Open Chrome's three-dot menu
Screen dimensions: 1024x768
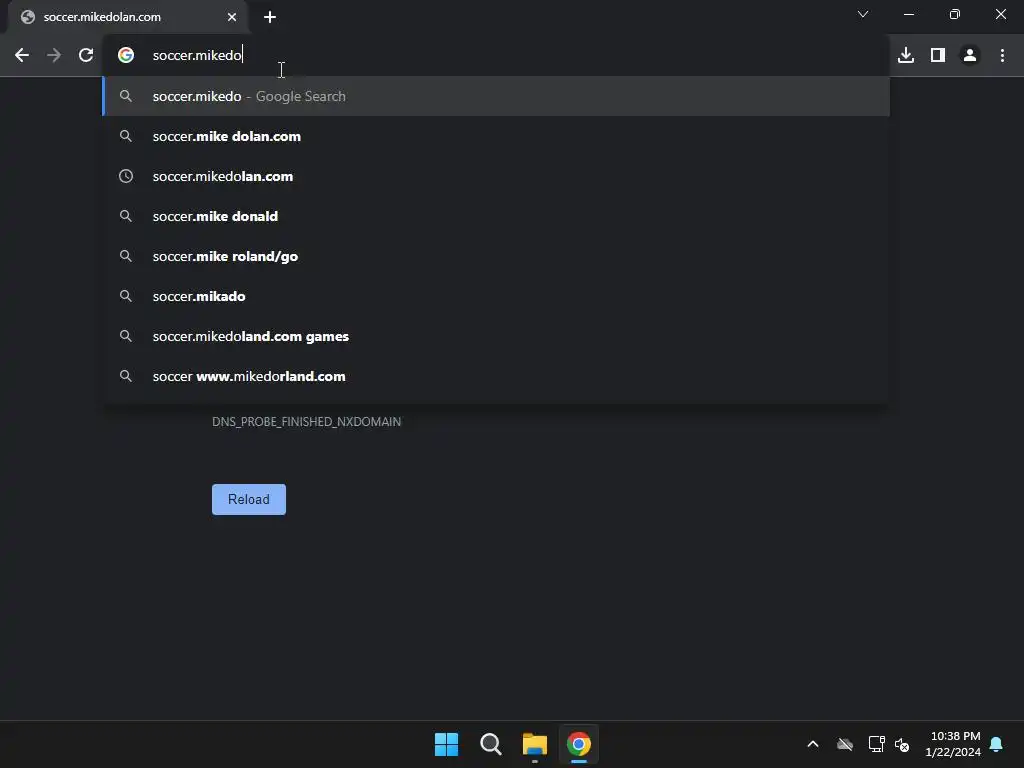(x=1002, y=56)
